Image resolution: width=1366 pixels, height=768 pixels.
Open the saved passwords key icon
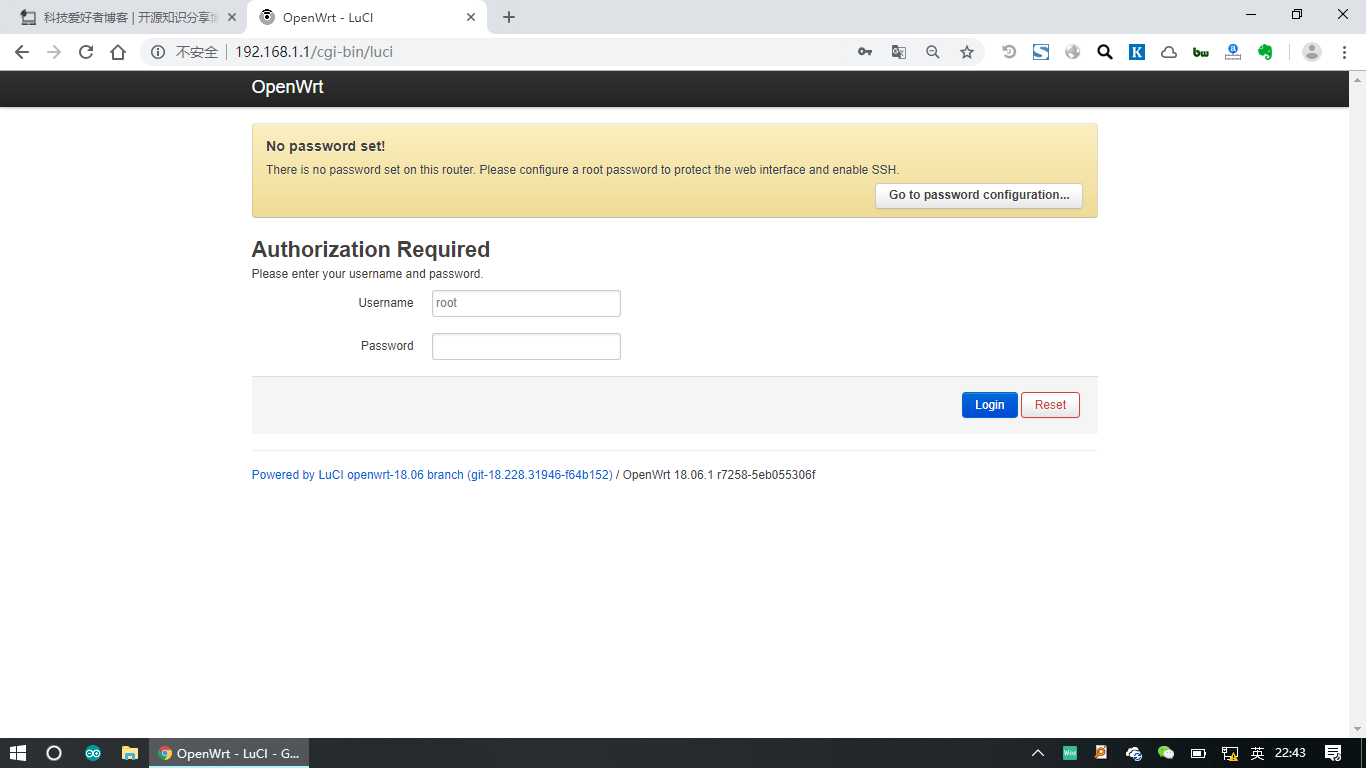pos(865,52)
